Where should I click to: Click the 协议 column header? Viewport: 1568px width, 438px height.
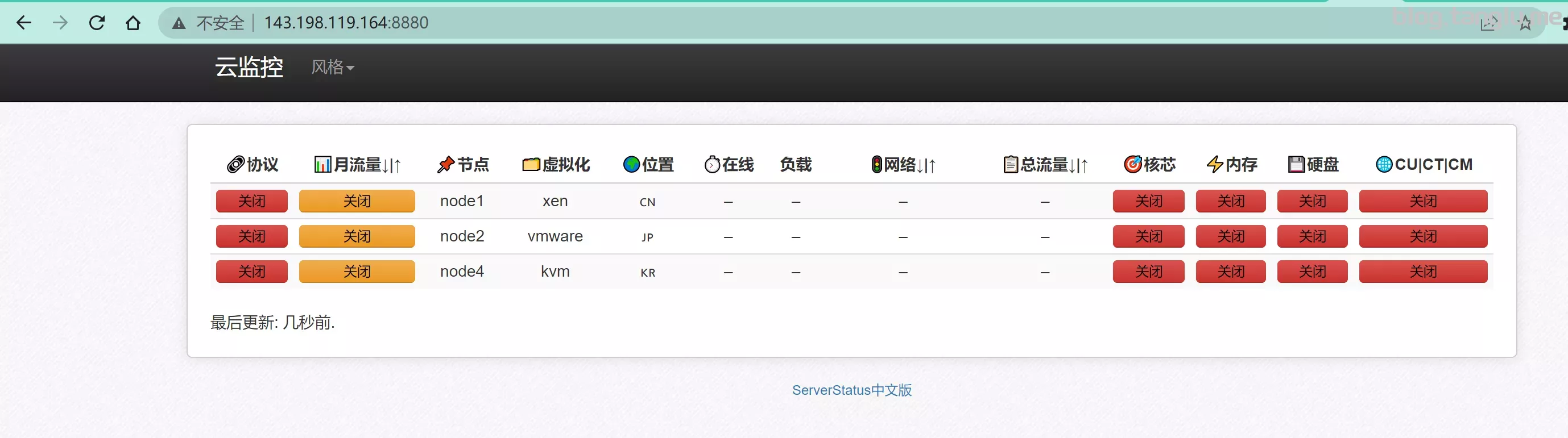(252, 164)
